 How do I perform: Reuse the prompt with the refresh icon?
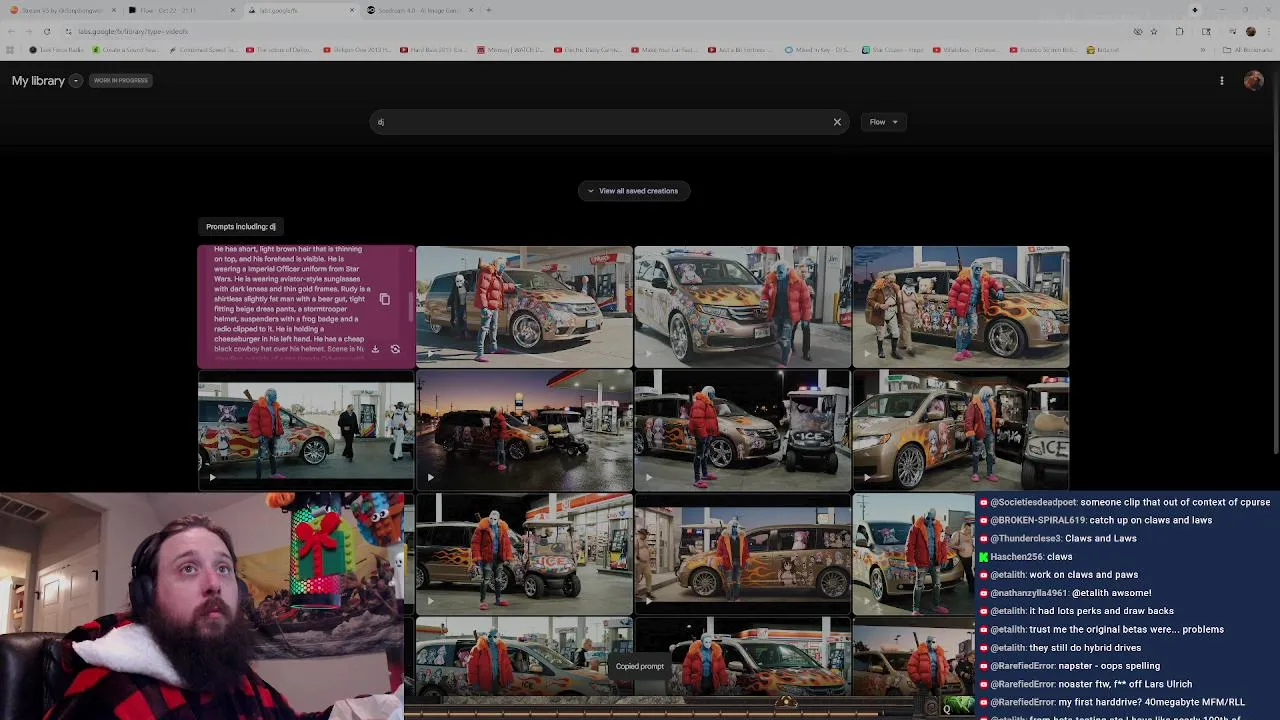(395, 349)
